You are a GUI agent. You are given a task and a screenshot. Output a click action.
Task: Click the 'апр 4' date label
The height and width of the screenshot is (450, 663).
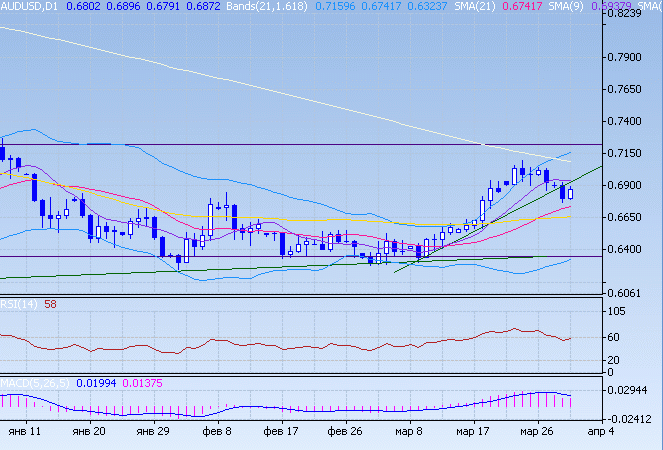601,432
